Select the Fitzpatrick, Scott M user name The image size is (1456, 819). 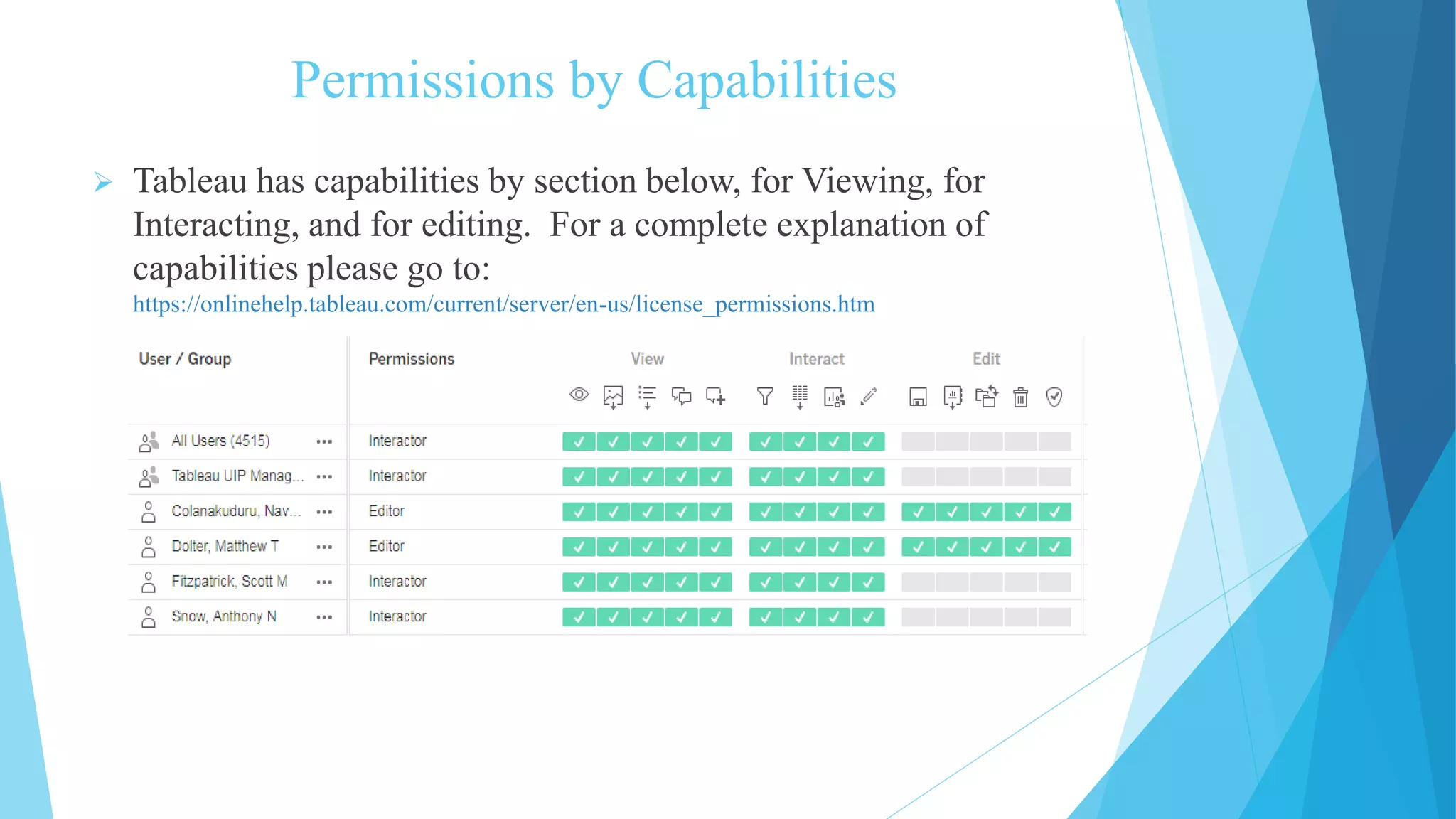tap(230, 582)
